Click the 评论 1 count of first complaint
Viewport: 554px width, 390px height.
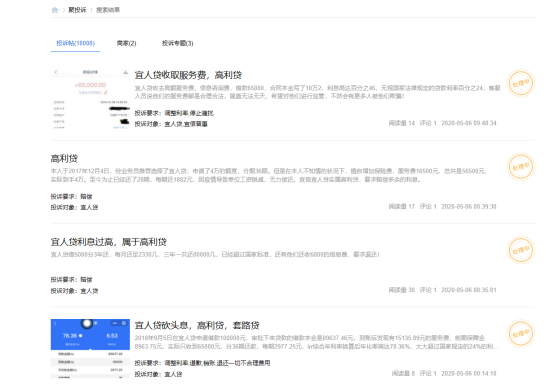coord(428,123)
